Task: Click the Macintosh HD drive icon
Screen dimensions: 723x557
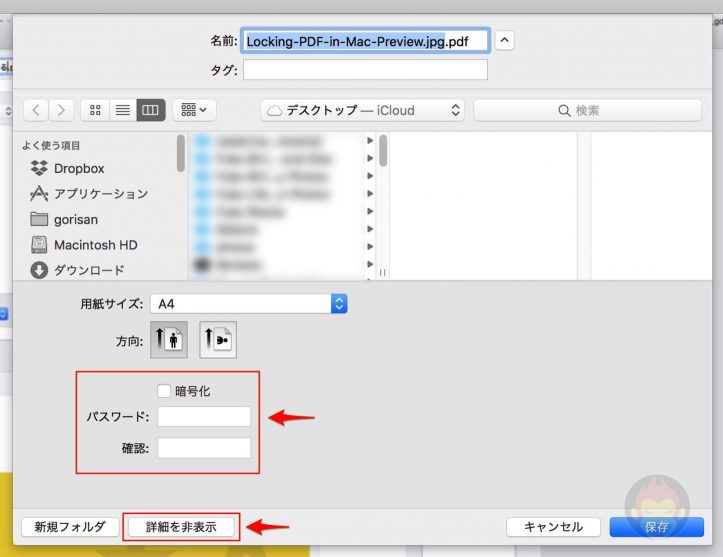Action: coord(39,245)
